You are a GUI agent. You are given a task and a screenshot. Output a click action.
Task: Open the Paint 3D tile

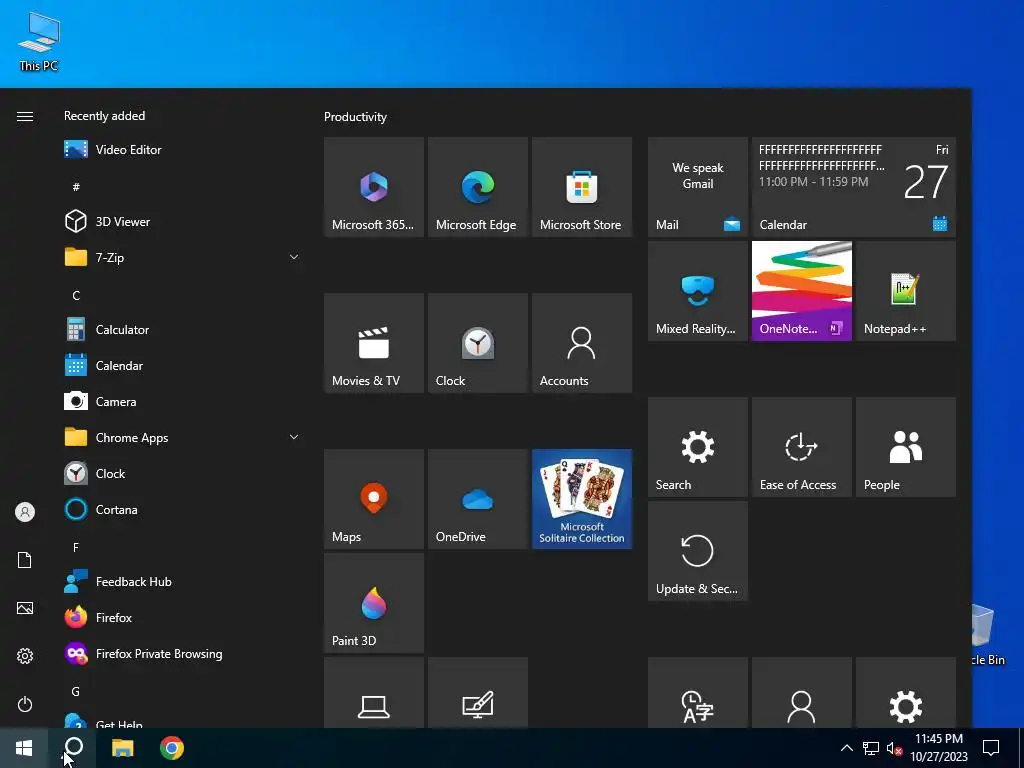pyautogui.click(x=374, y=603)
